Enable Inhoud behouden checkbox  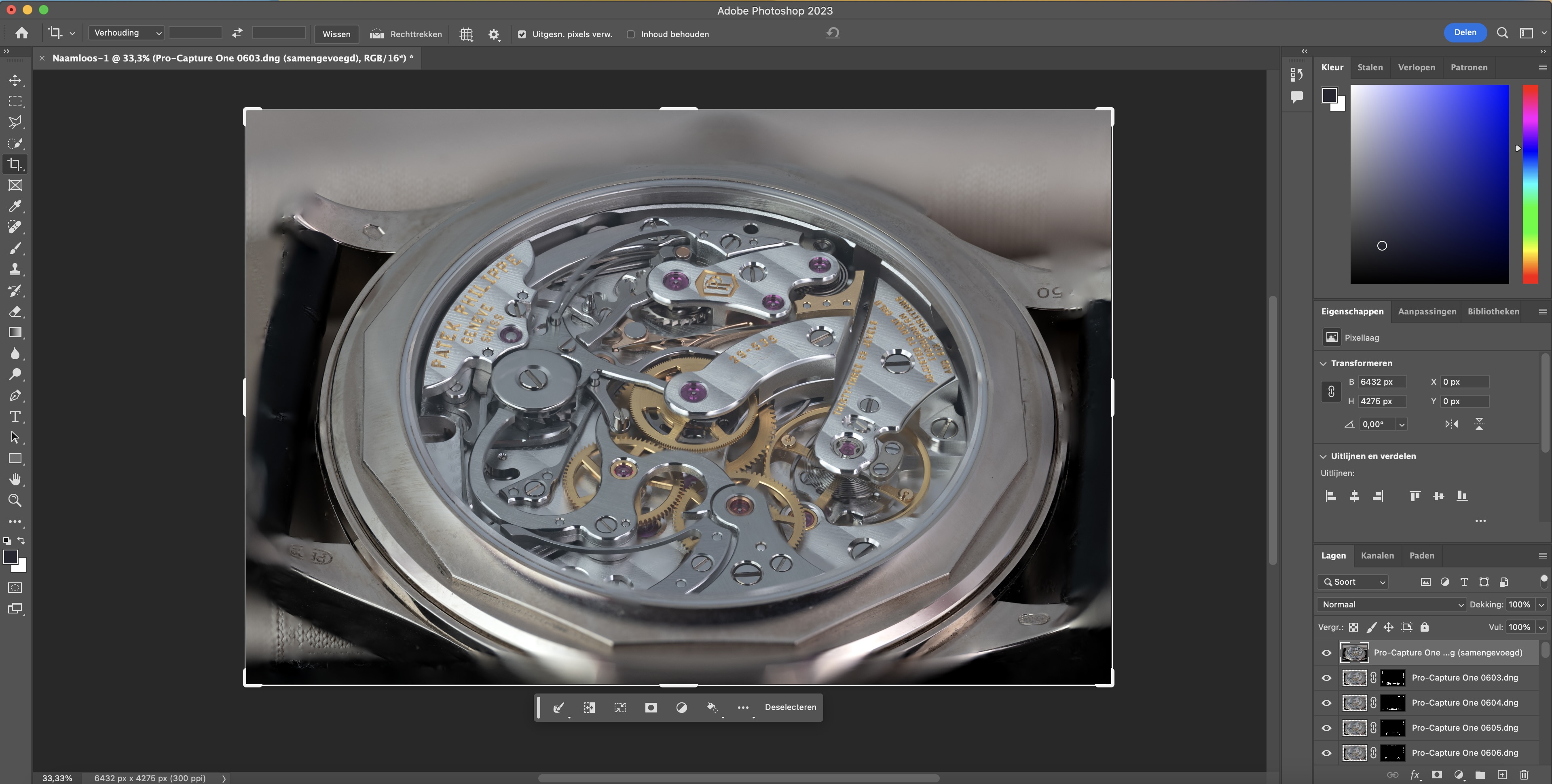[x=630, y=34]
